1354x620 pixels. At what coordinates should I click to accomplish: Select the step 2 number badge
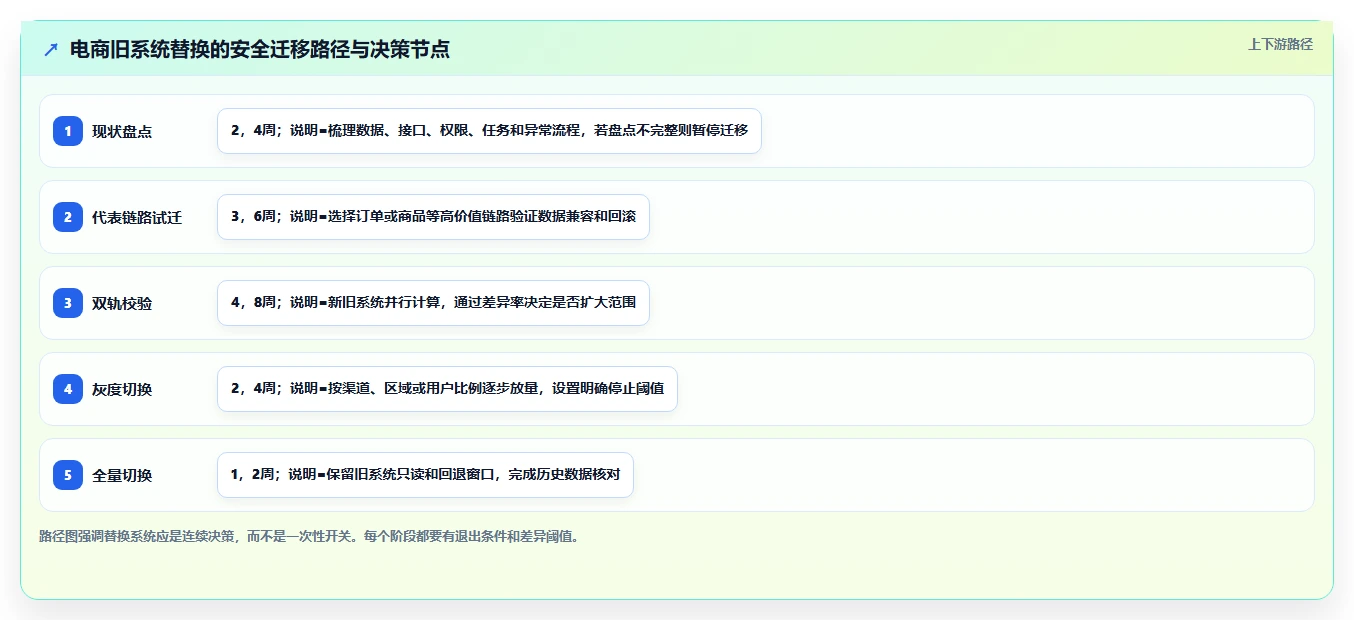click(x=68, y=217)
